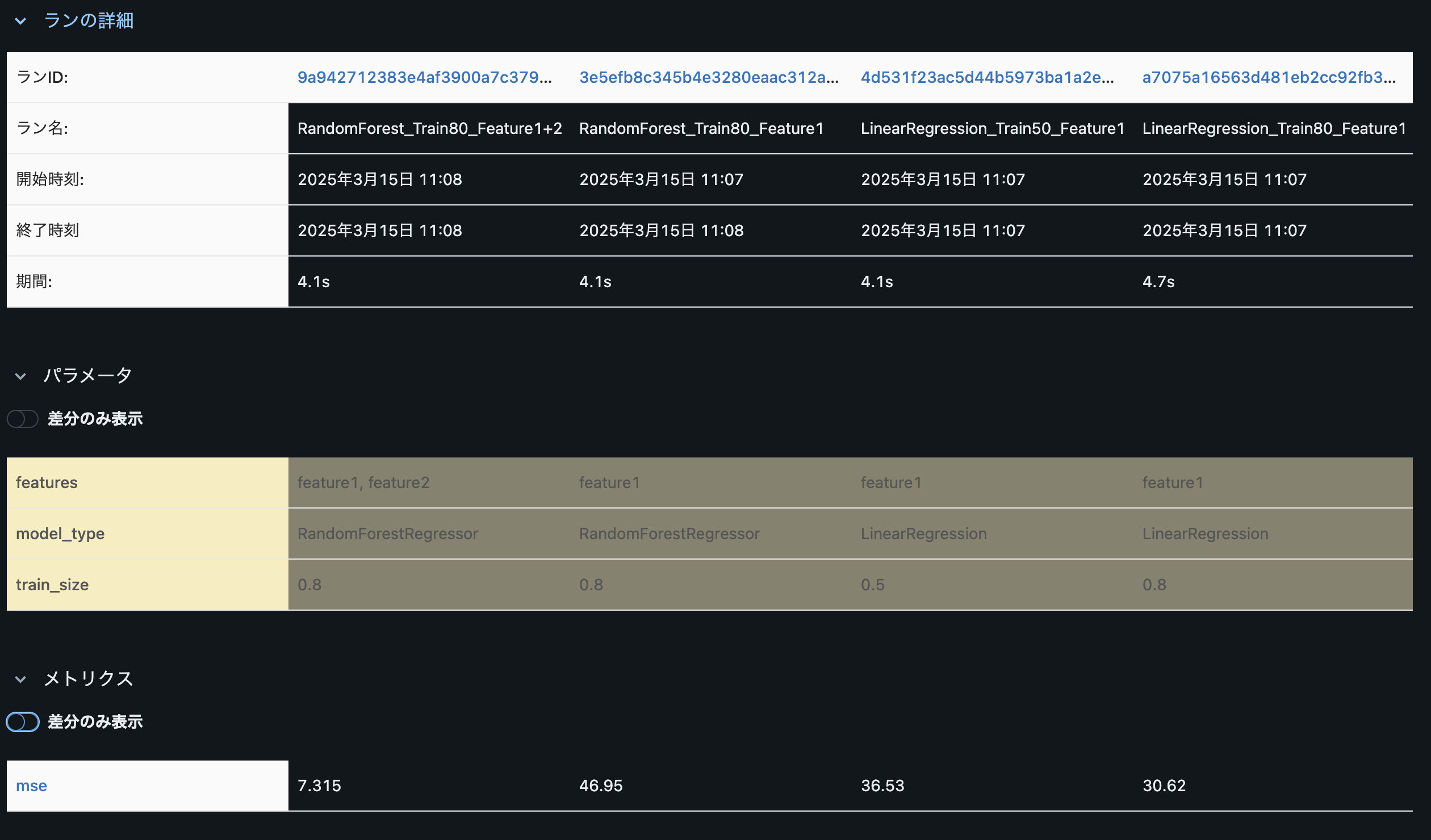Open run ID 4d531f23ac5d44b5973ba1a2e link
Image resolution: width=1431 pixels, height=840 pixels.
tap(987, 77)
